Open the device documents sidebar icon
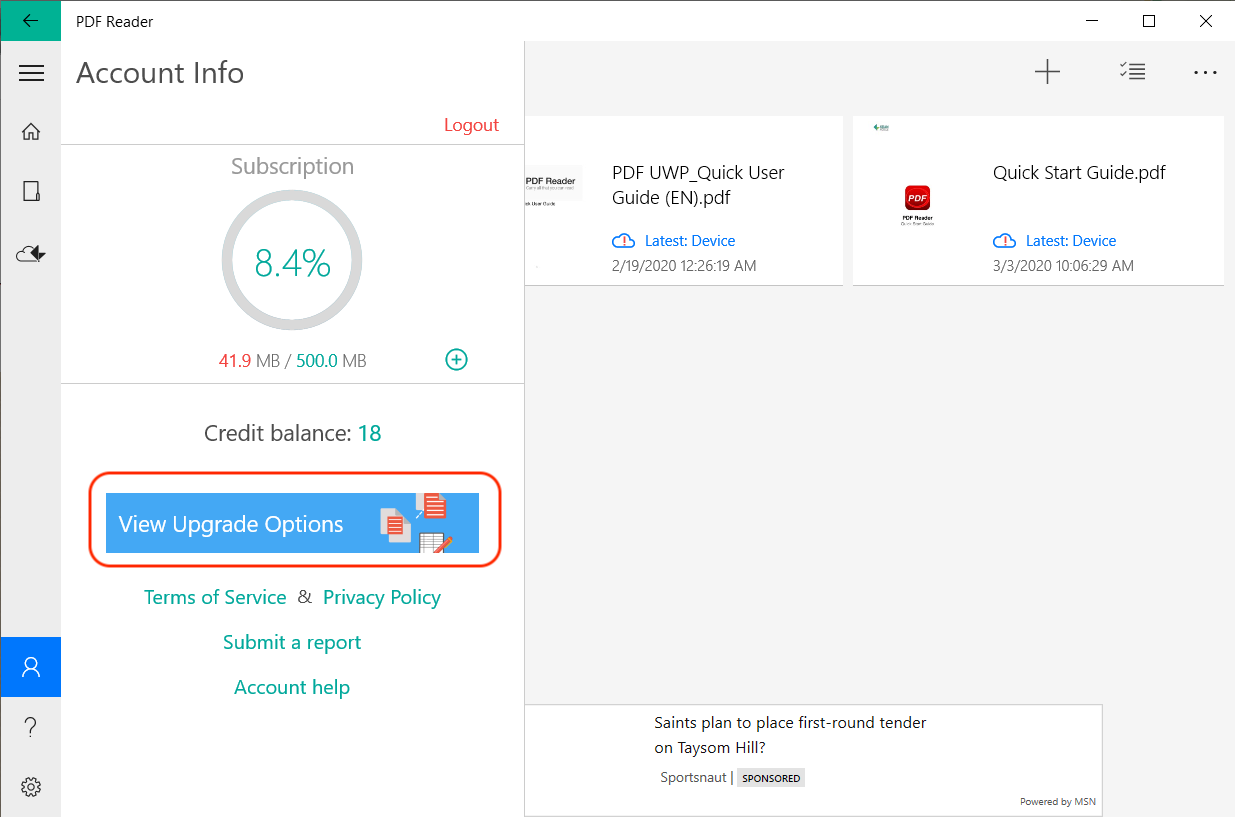This screenshot has width=1235, height=817. click(31, 192)
